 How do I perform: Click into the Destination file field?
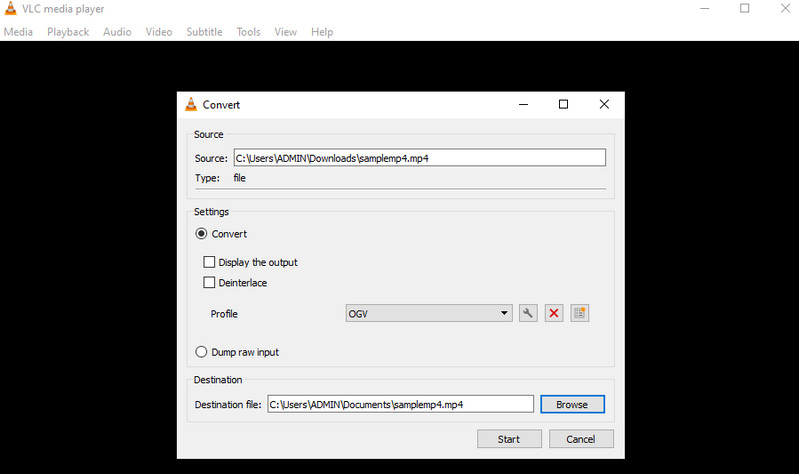[x=401, y=404]
